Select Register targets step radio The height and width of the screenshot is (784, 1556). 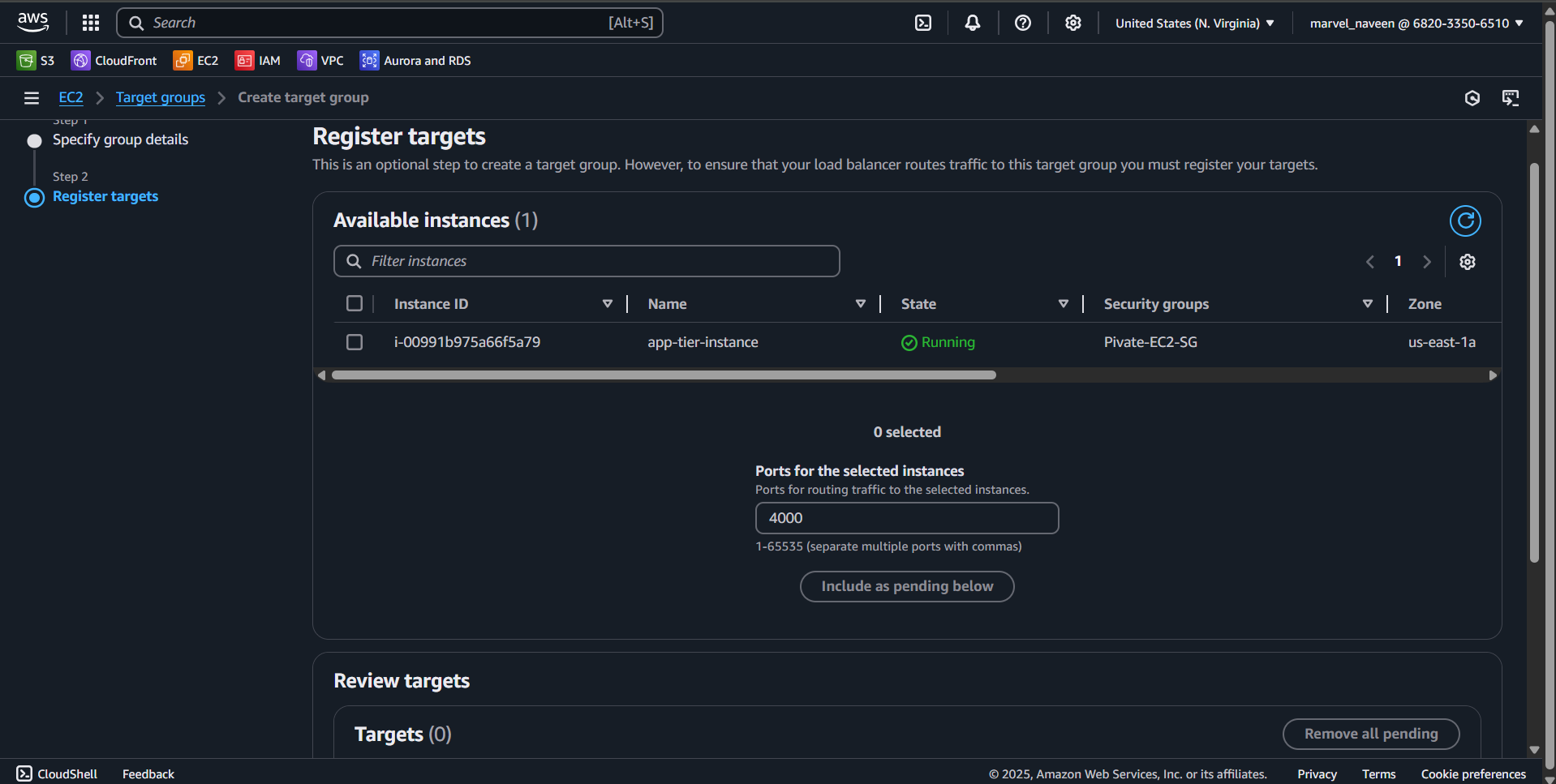pos(34,198)
